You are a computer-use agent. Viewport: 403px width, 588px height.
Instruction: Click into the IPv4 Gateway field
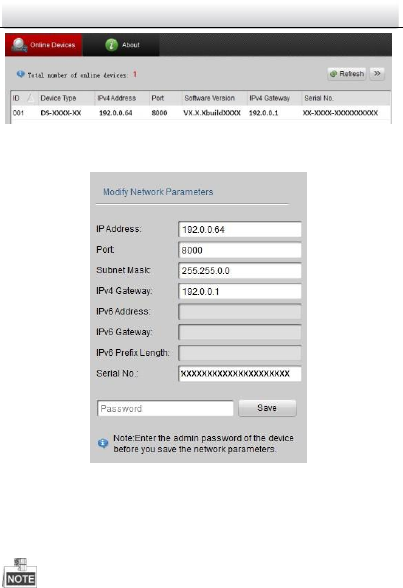point(240,291)
